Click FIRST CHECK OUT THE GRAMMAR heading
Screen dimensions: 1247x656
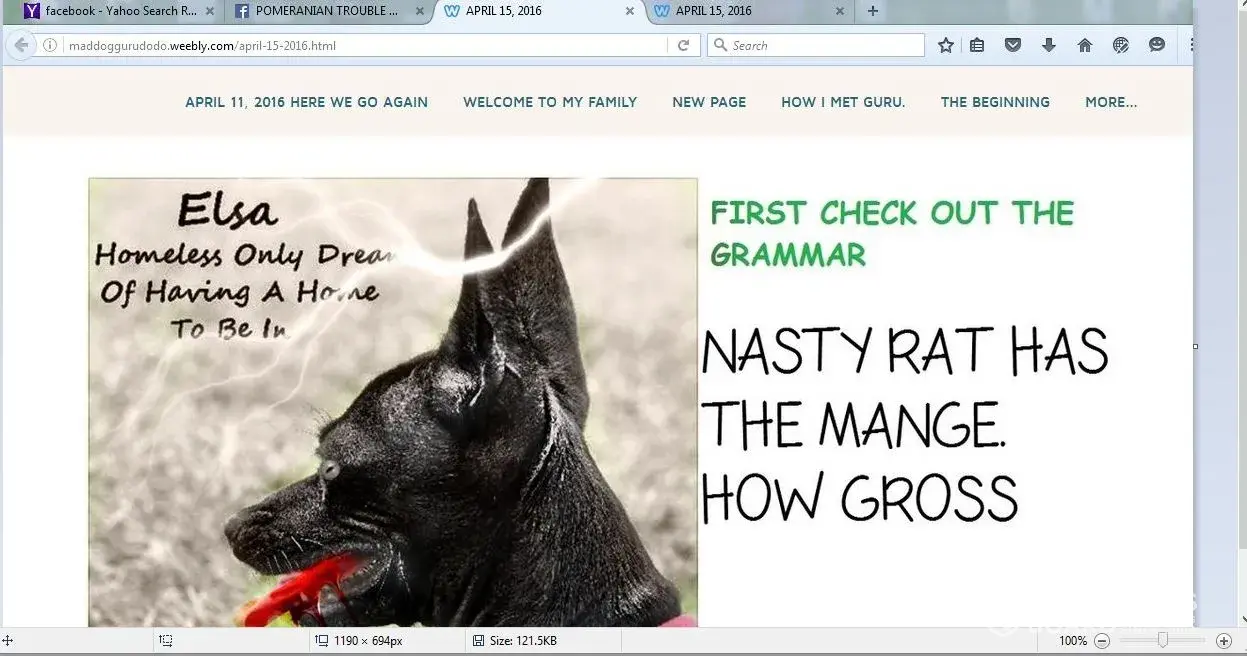892,233
